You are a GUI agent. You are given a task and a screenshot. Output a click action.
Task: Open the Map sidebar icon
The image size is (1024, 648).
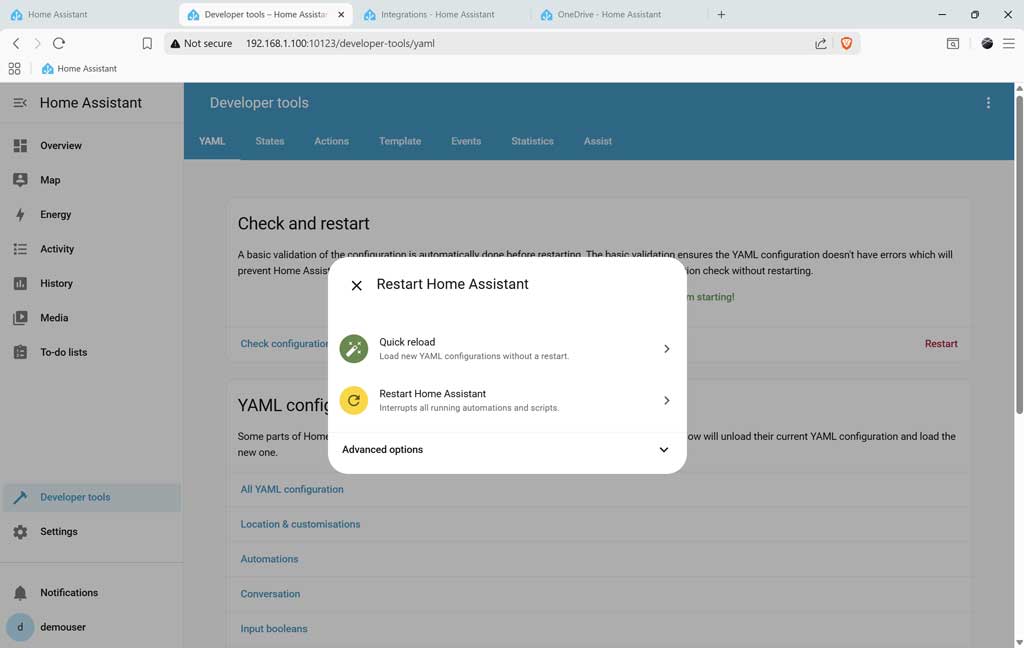20,180
